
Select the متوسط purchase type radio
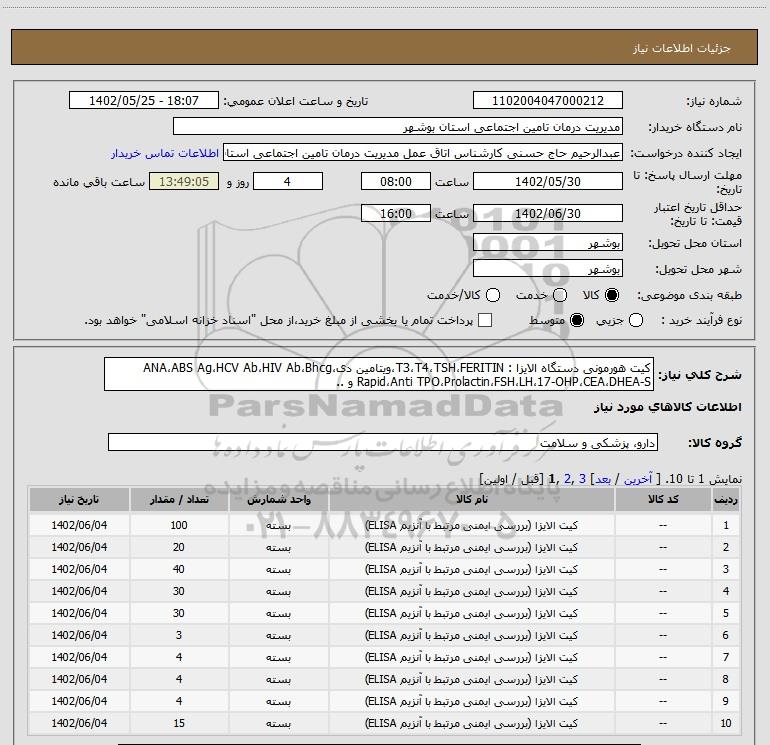tap(577, 320)
